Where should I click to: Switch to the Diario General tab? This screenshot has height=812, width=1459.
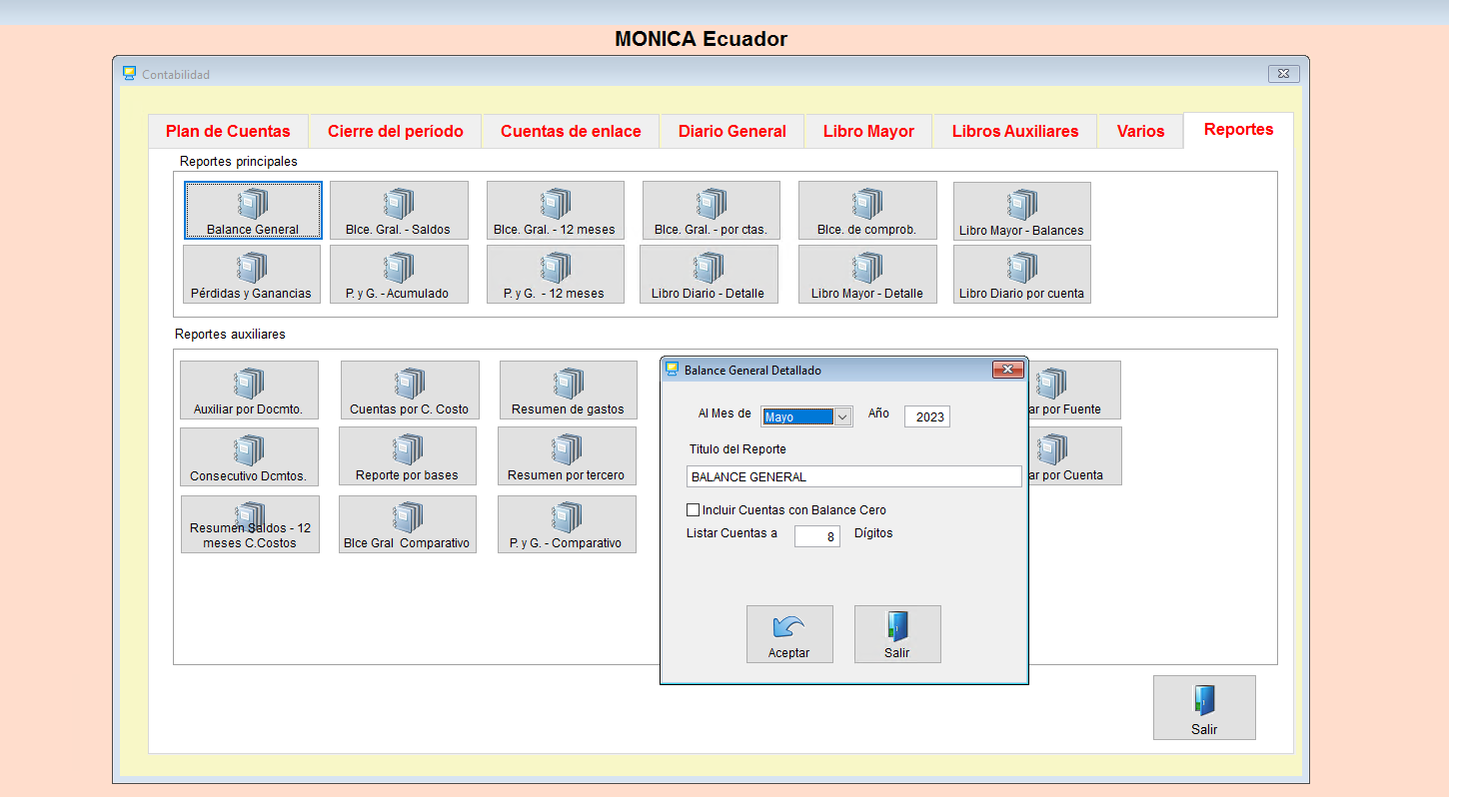(x=732, y=131)
